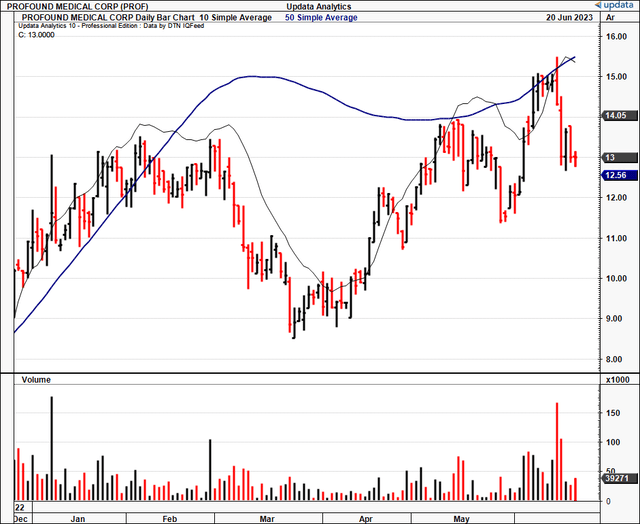Click the Dec month label
This screenshot has height=524, width=640.
[20, 519]
